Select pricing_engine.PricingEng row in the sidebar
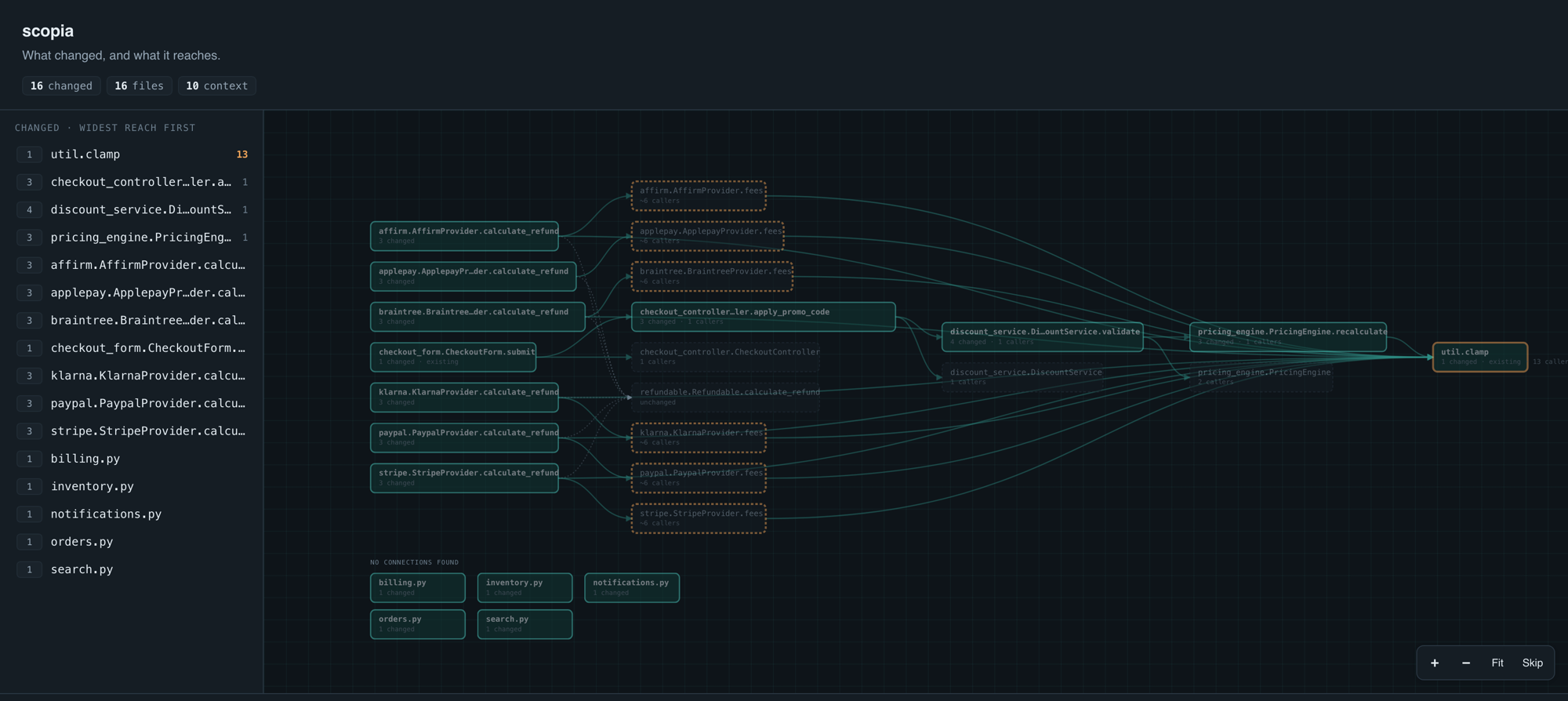1568x701 pixels. [132, 238]
